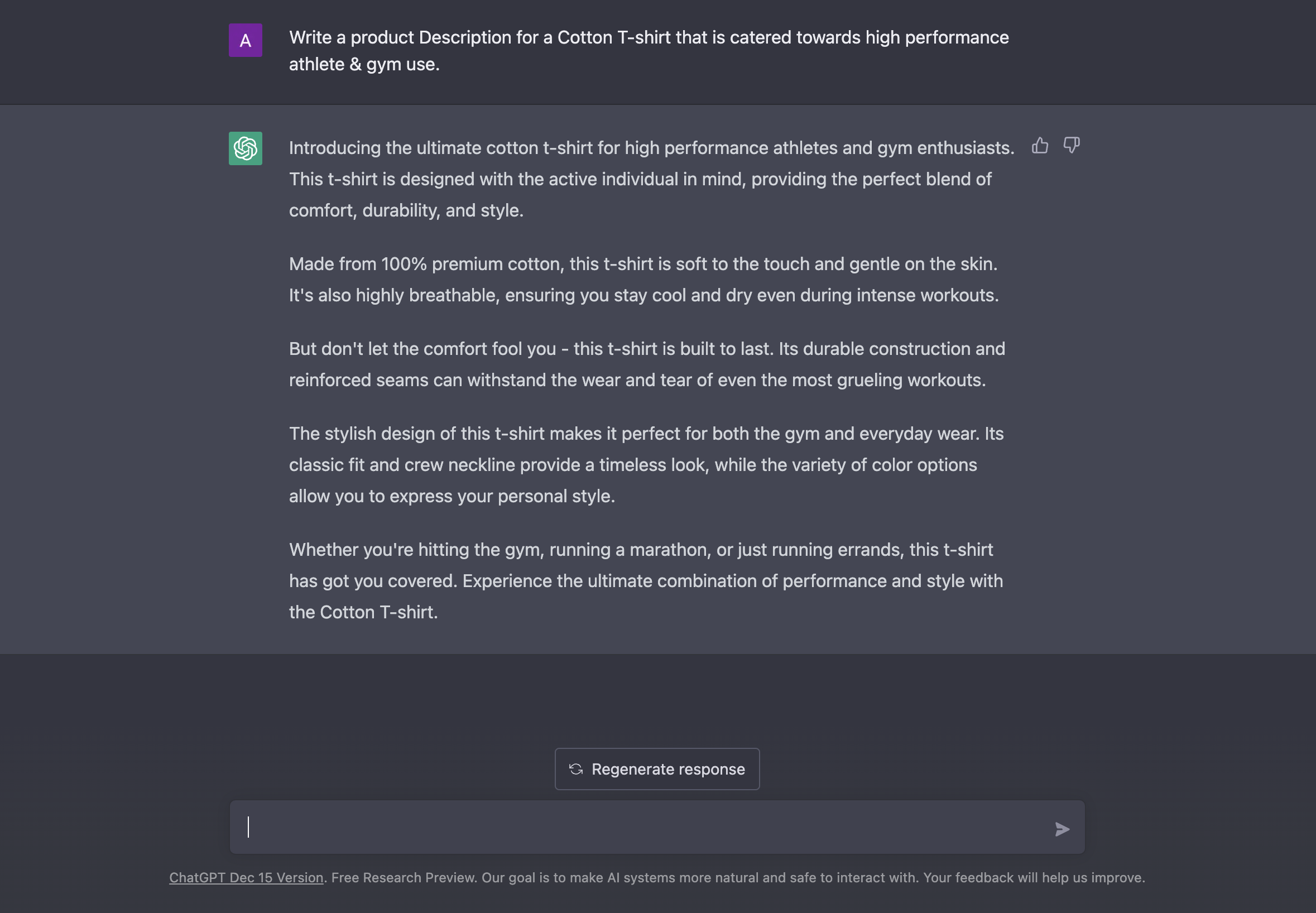This screenshot has height=913, width=1316.
Task: Click the paragraph starting "Made from 100% premium"
Action: click(x=643, y=279)
